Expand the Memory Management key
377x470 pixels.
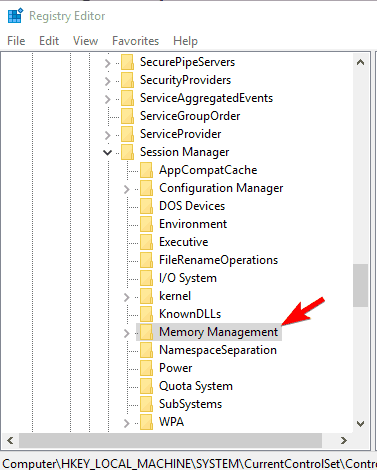pyautogui.click(x=126, y=333)
